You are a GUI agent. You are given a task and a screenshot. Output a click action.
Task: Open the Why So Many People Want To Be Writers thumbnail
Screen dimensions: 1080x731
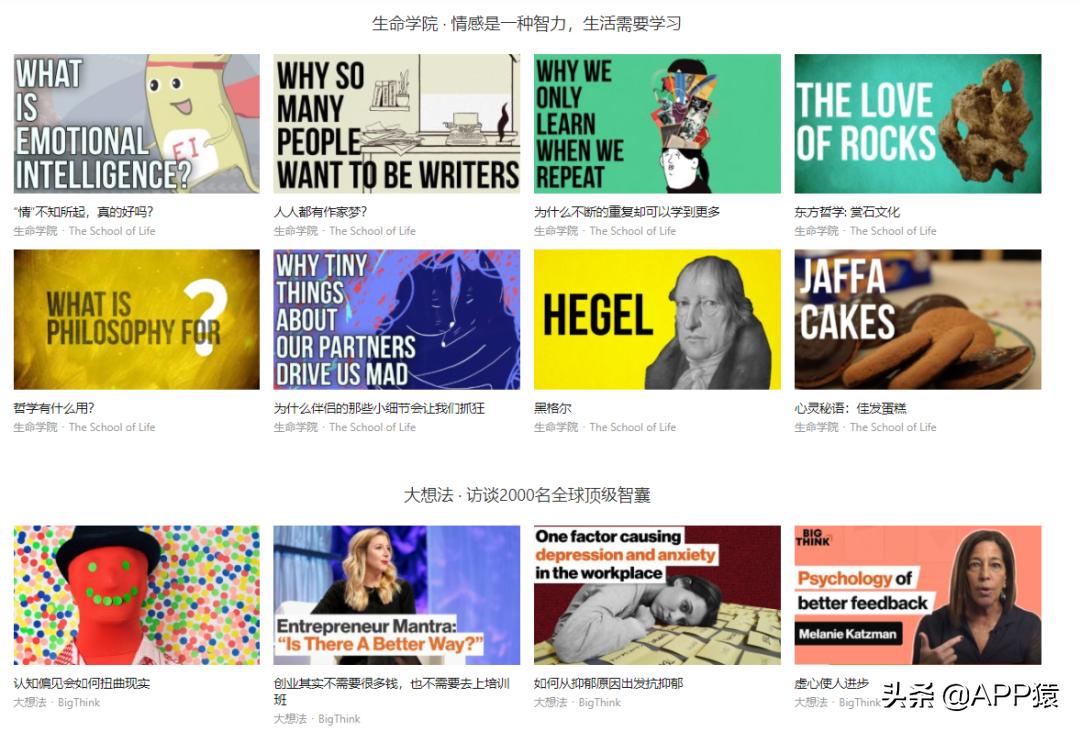pyautogui.click(x=397, y=124)
